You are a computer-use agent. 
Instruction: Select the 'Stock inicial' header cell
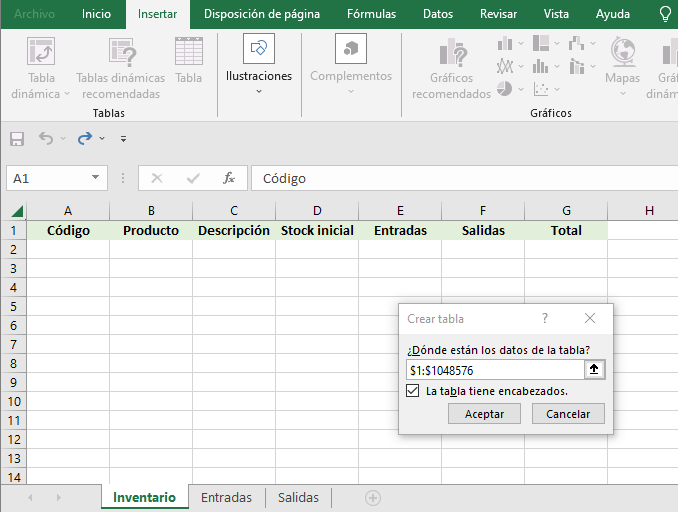pos(317,230)
